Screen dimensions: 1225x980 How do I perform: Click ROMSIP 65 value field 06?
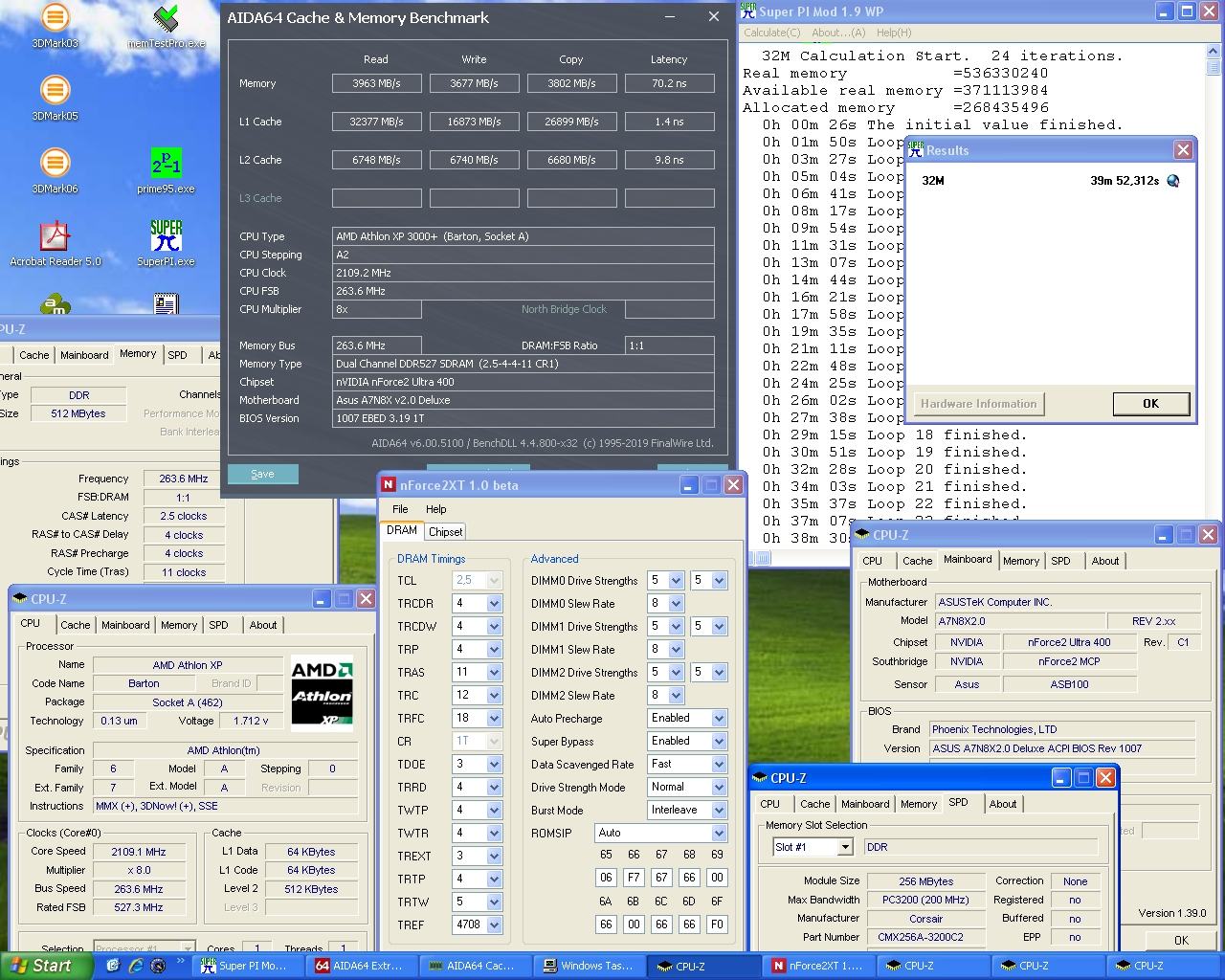coord(606,878)
